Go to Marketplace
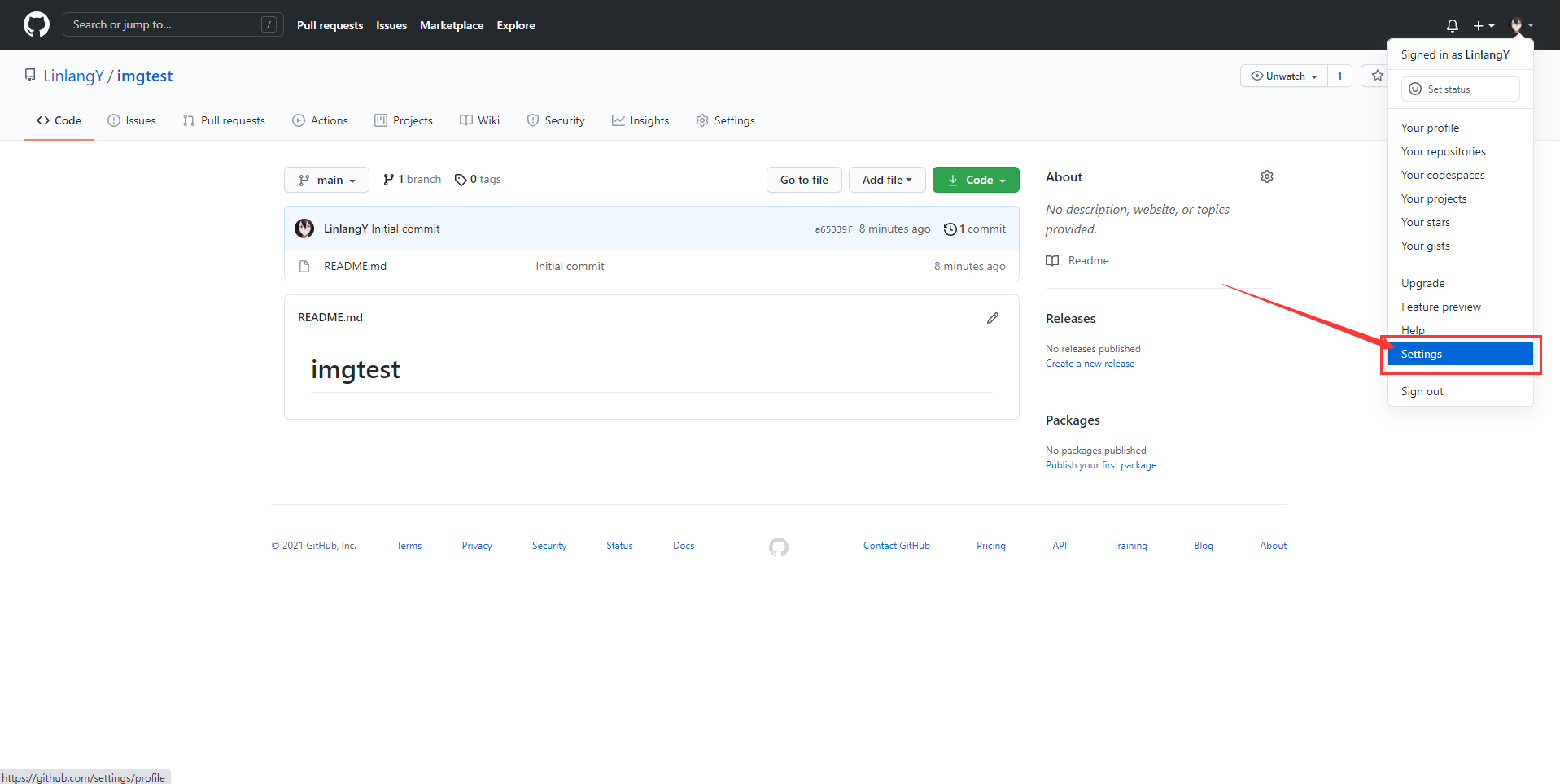The width and height of the screenshot is (1560, 784). click(452, 25)
